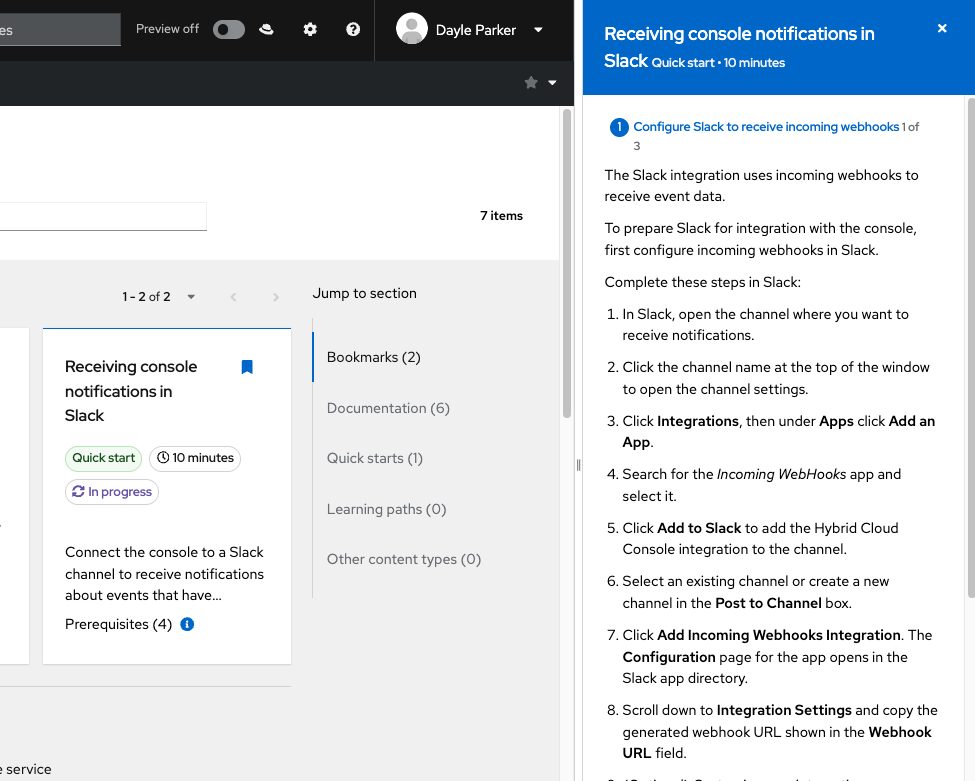Image resolution: width=975 pixels, height=781 pixels.
Task: Open Configure Slack to receive incoming webhooks step
Action: (766, 127)
